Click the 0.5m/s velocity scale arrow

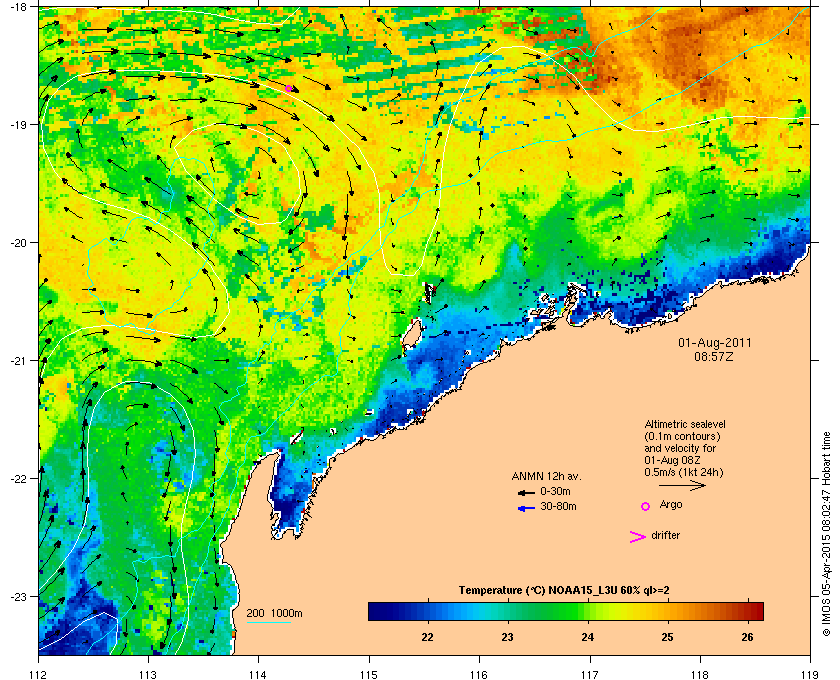682,485
